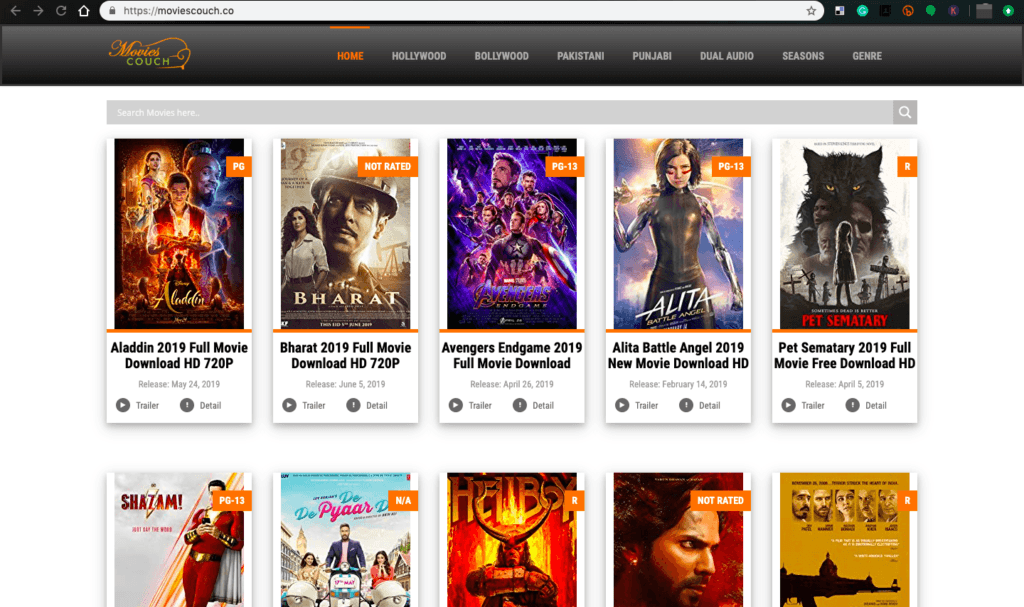Open the Avengers Endgame detail info icon
Image resolution: width=1024 pixels, height=607 pixels.
click(x=520, y=405)
